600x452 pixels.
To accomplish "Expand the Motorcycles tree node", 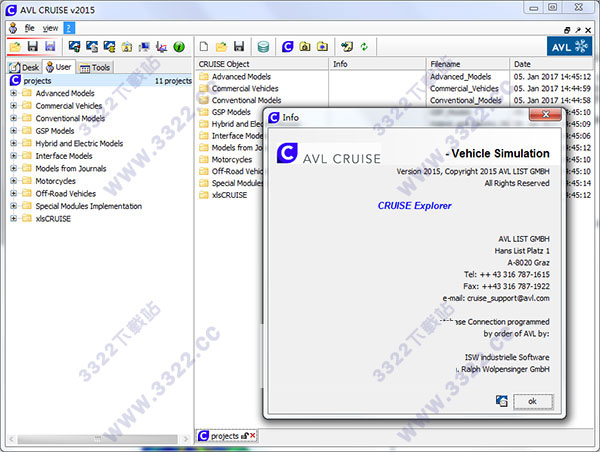I will (14, 181).
